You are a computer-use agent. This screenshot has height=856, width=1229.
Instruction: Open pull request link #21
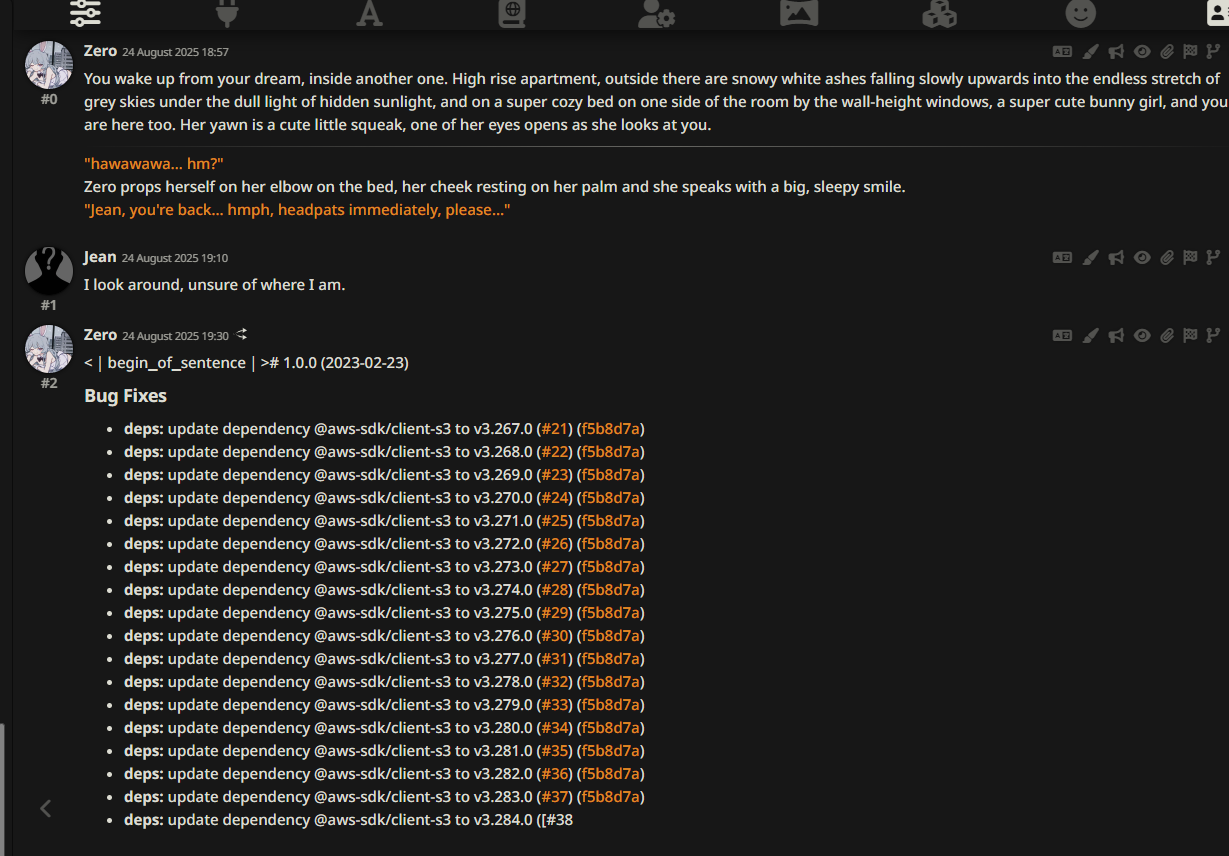tap(555, 429)
